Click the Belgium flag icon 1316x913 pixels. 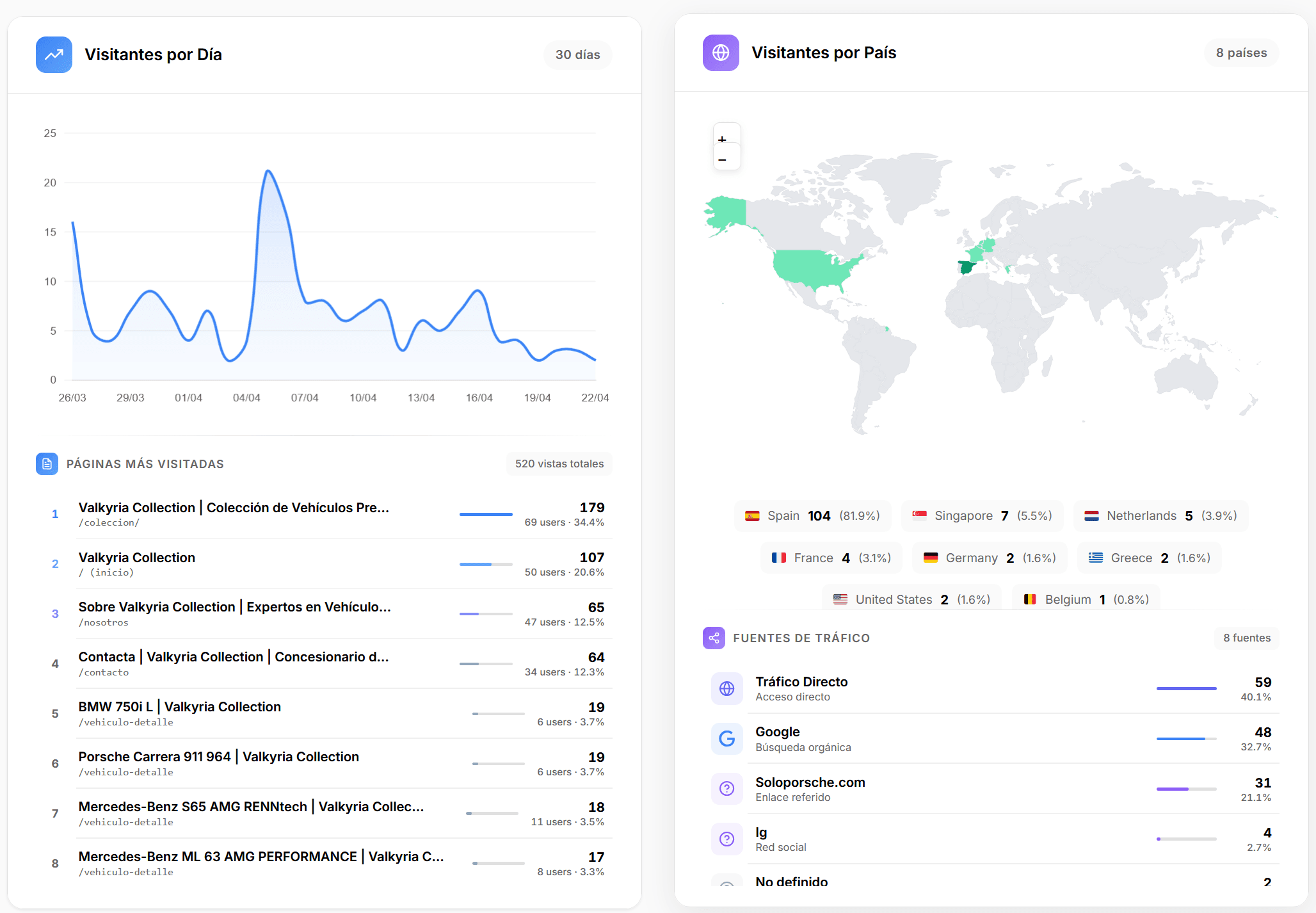click(x=1030, y=599)
